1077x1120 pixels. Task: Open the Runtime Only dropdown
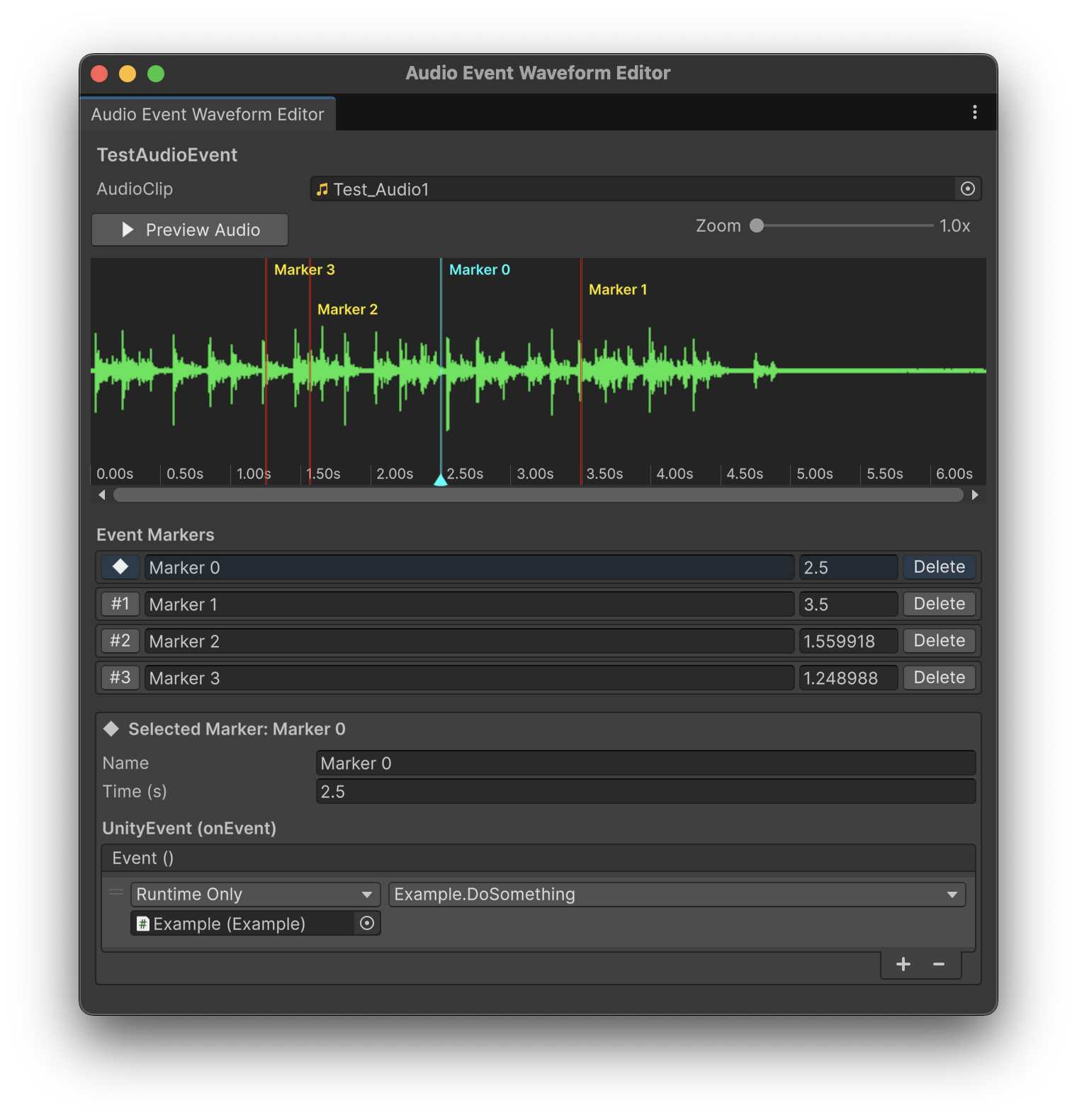click(256, 895)
